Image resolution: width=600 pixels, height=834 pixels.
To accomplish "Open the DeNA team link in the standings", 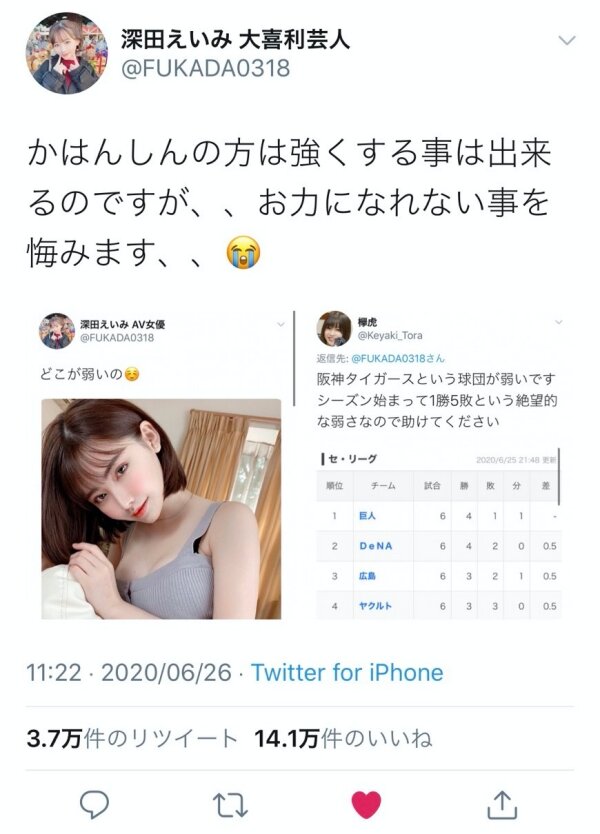I will tap(376, 546).
